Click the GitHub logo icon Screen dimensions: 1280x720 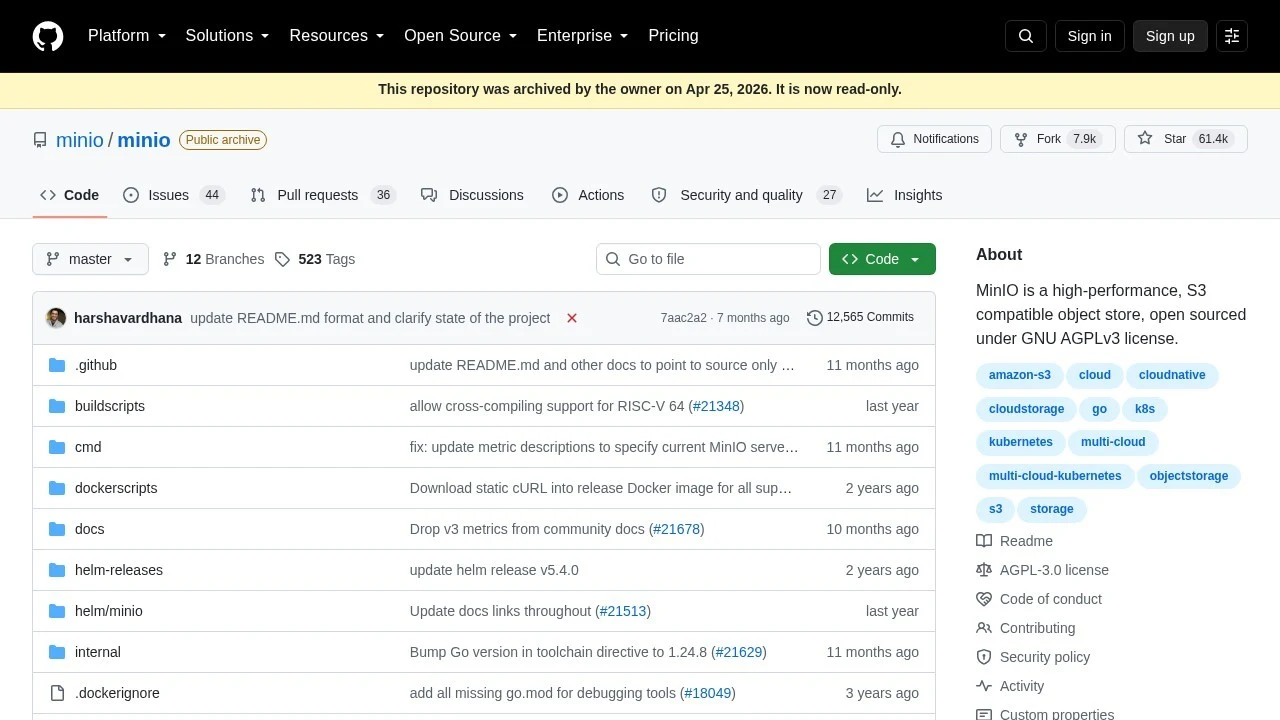pos(48,36)
